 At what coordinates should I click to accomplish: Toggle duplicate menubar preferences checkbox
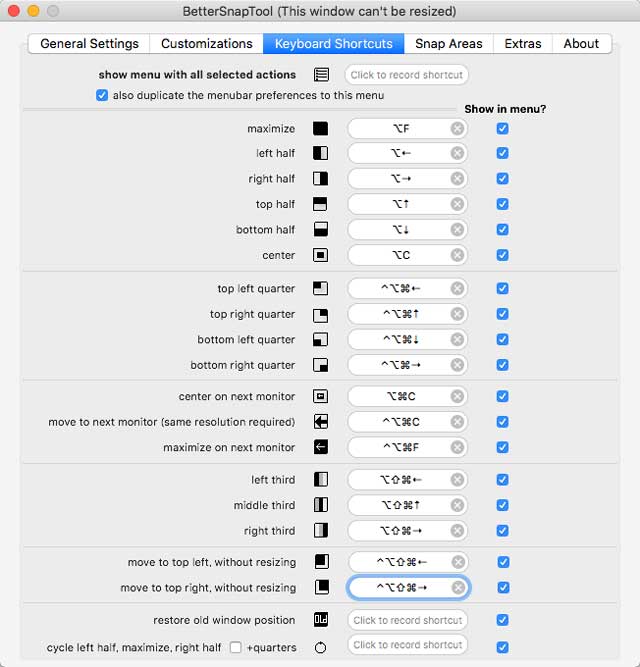[102, 95]
